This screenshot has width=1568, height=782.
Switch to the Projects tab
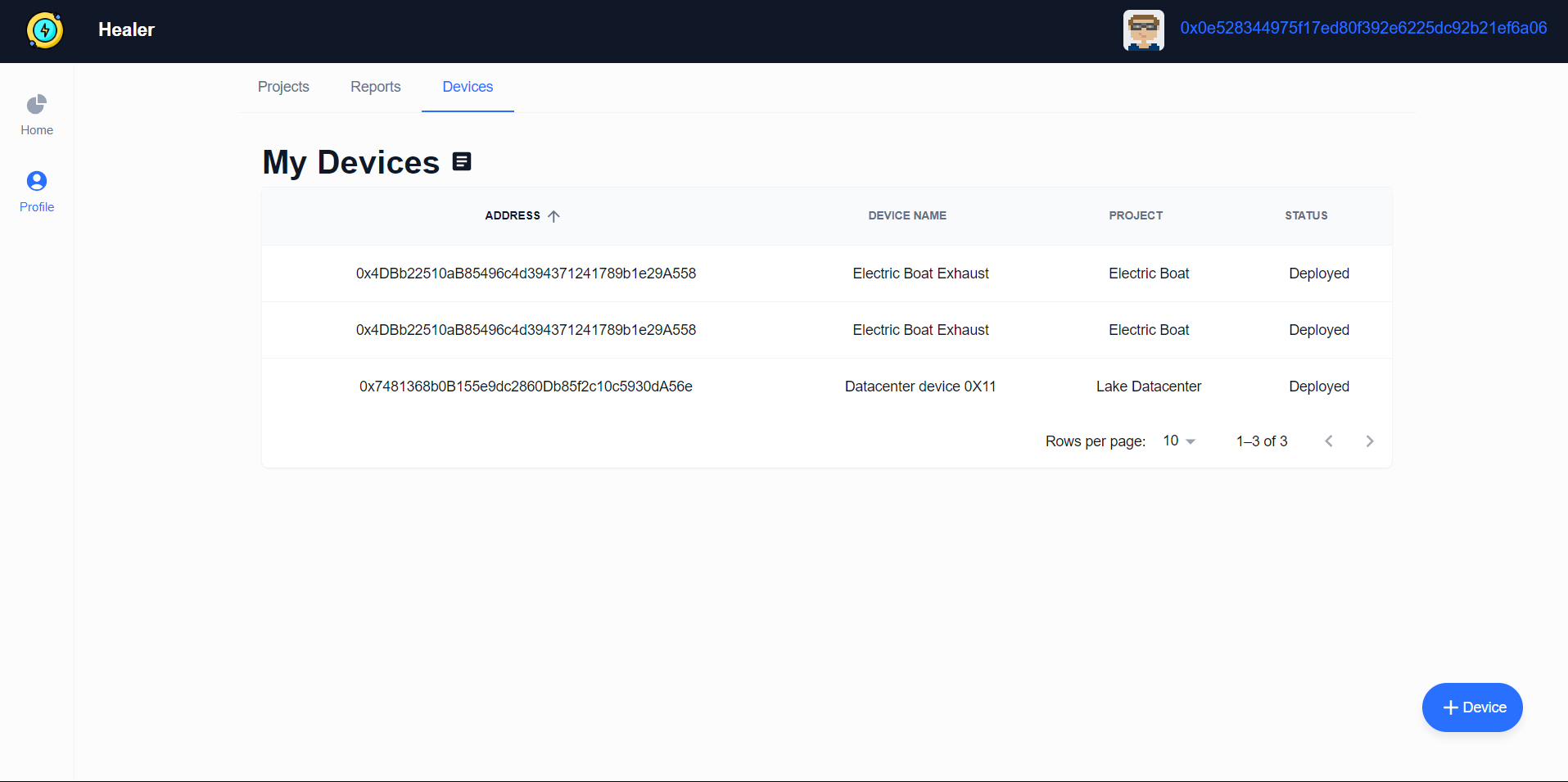283,87
